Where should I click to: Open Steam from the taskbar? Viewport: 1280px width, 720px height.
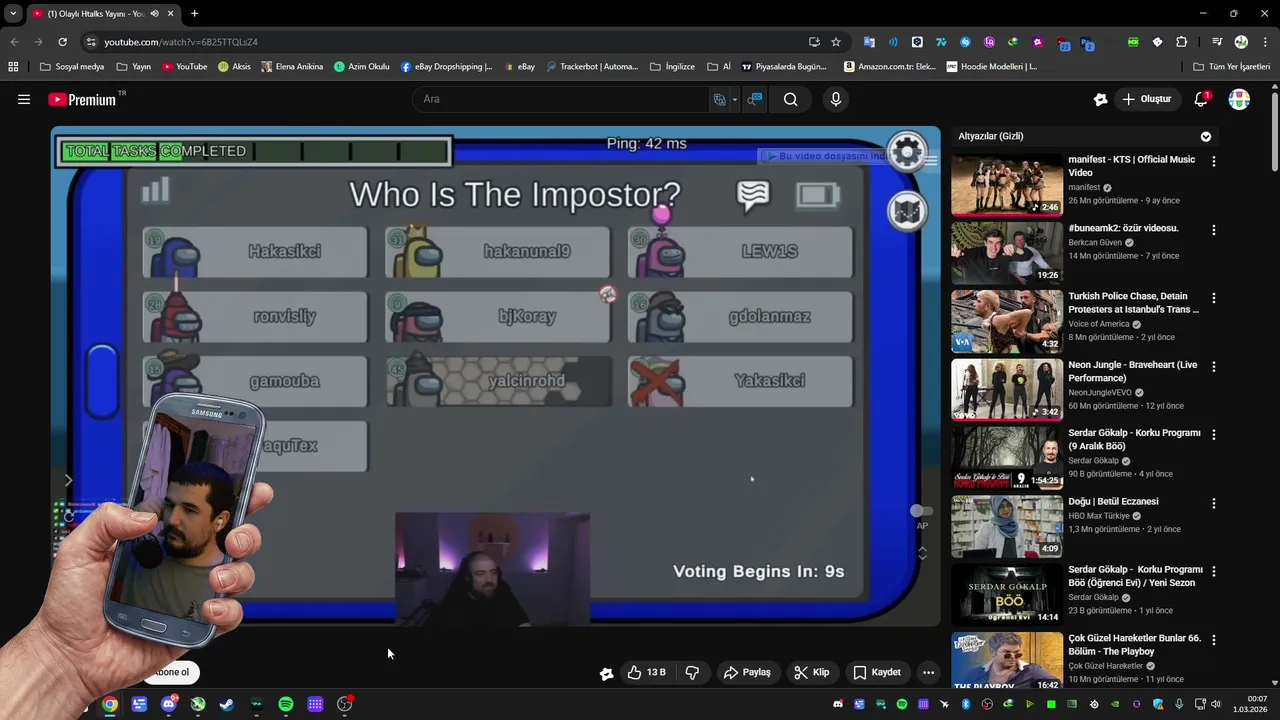(x=227, y=704)
